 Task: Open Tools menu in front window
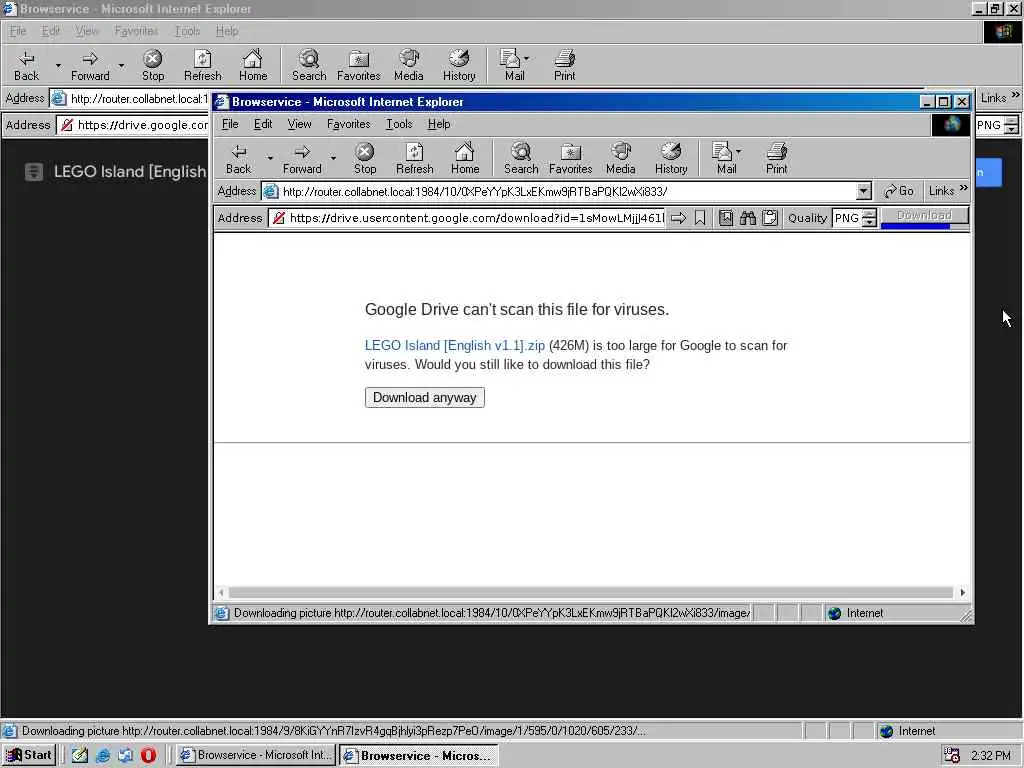[399, 124]
